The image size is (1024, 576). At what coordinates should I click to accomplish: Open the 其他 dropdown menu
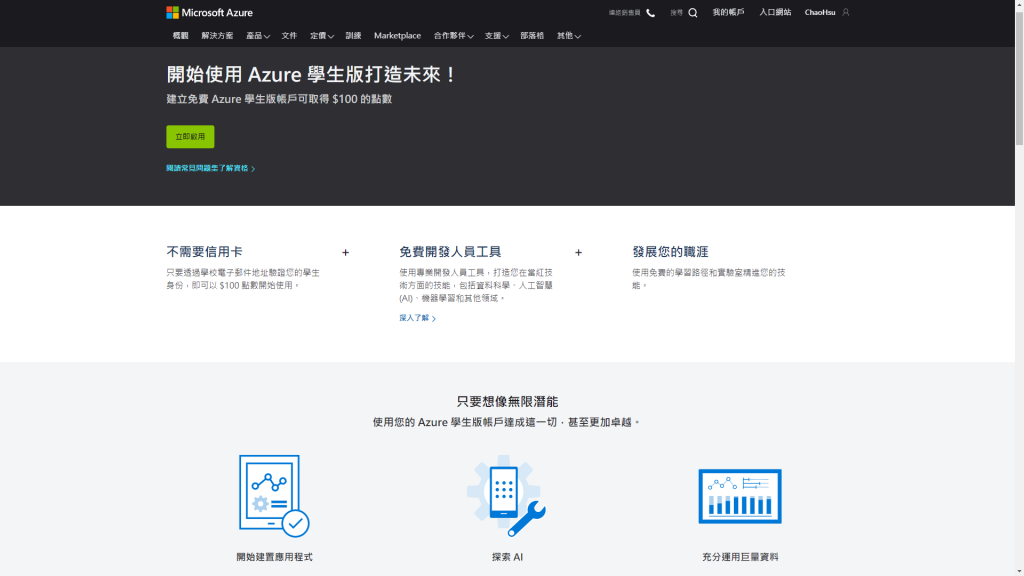click(568, 36)
